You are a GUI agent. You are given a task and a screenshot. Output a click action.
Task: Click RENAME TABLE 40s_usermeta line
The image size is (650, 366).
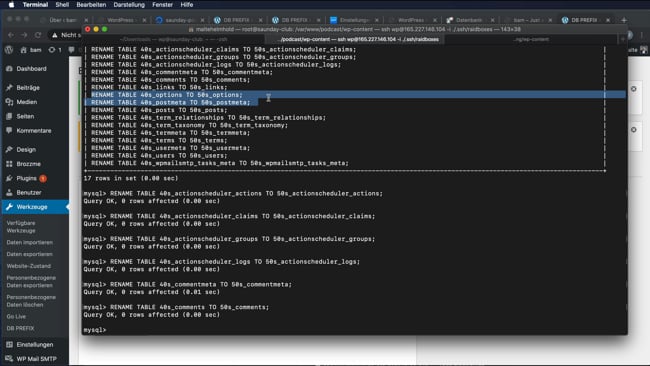coord(171,148)
